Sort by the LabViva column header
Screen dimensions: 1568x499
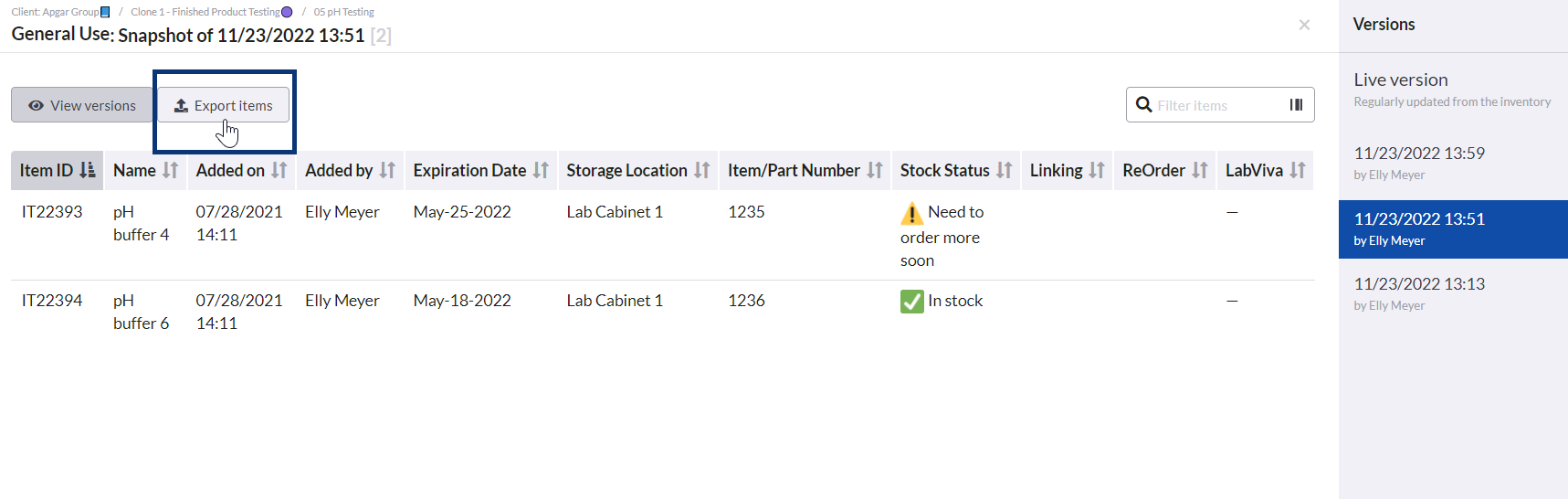[x=1265, y=170]
